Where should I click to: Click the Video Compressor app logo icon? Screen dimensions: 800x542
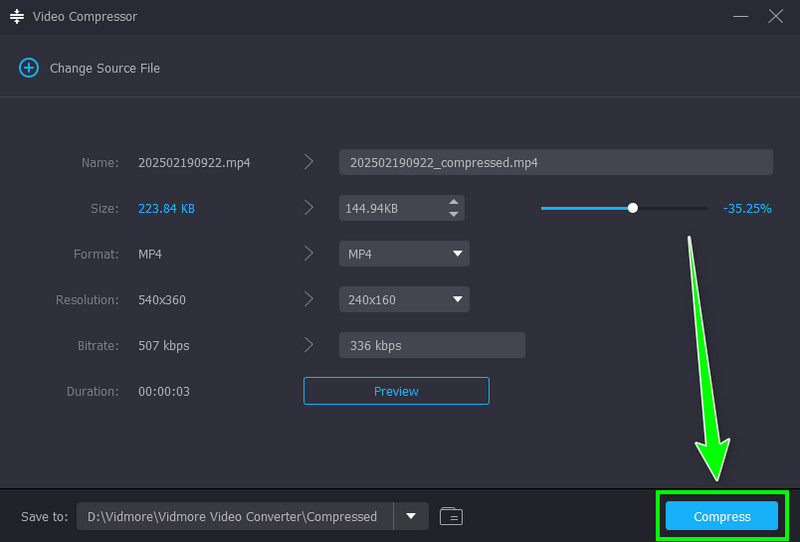[17, 16]
